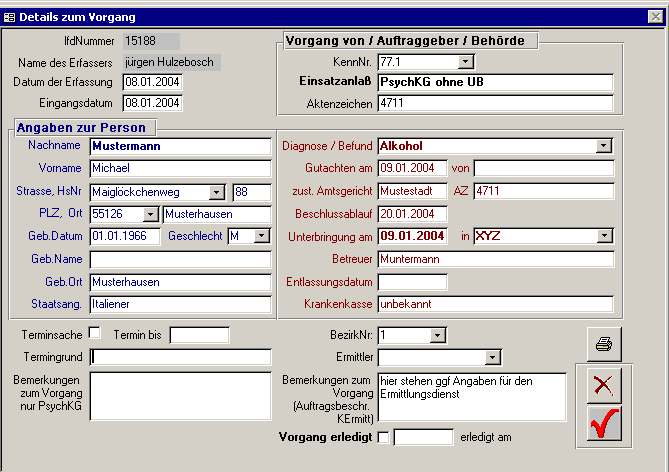Close the Details zum Vorgang window
This screenshot has height=472, width=669.
655,17
